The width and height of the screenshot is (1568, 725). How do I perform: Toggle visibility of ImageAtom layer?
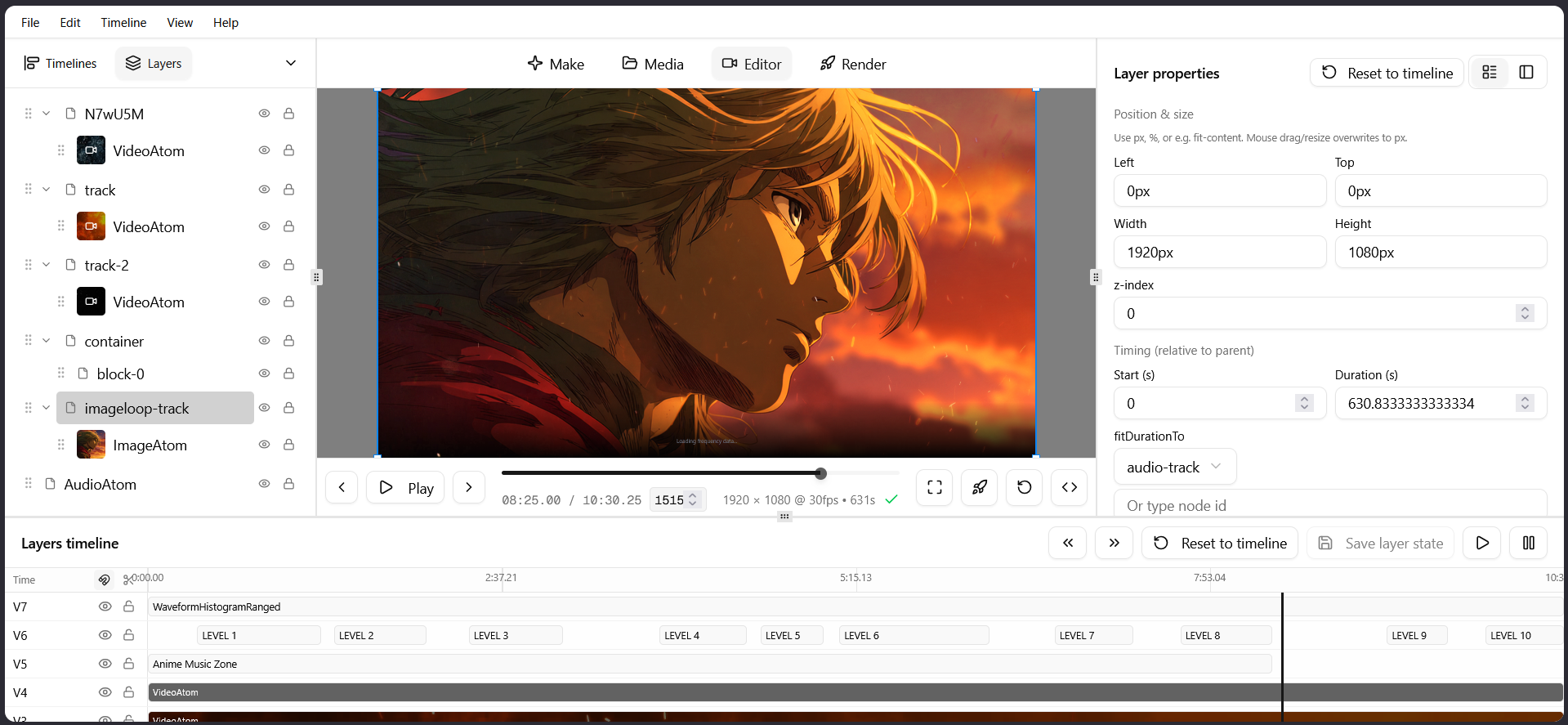pyautogui.click(x=264, y=445)
